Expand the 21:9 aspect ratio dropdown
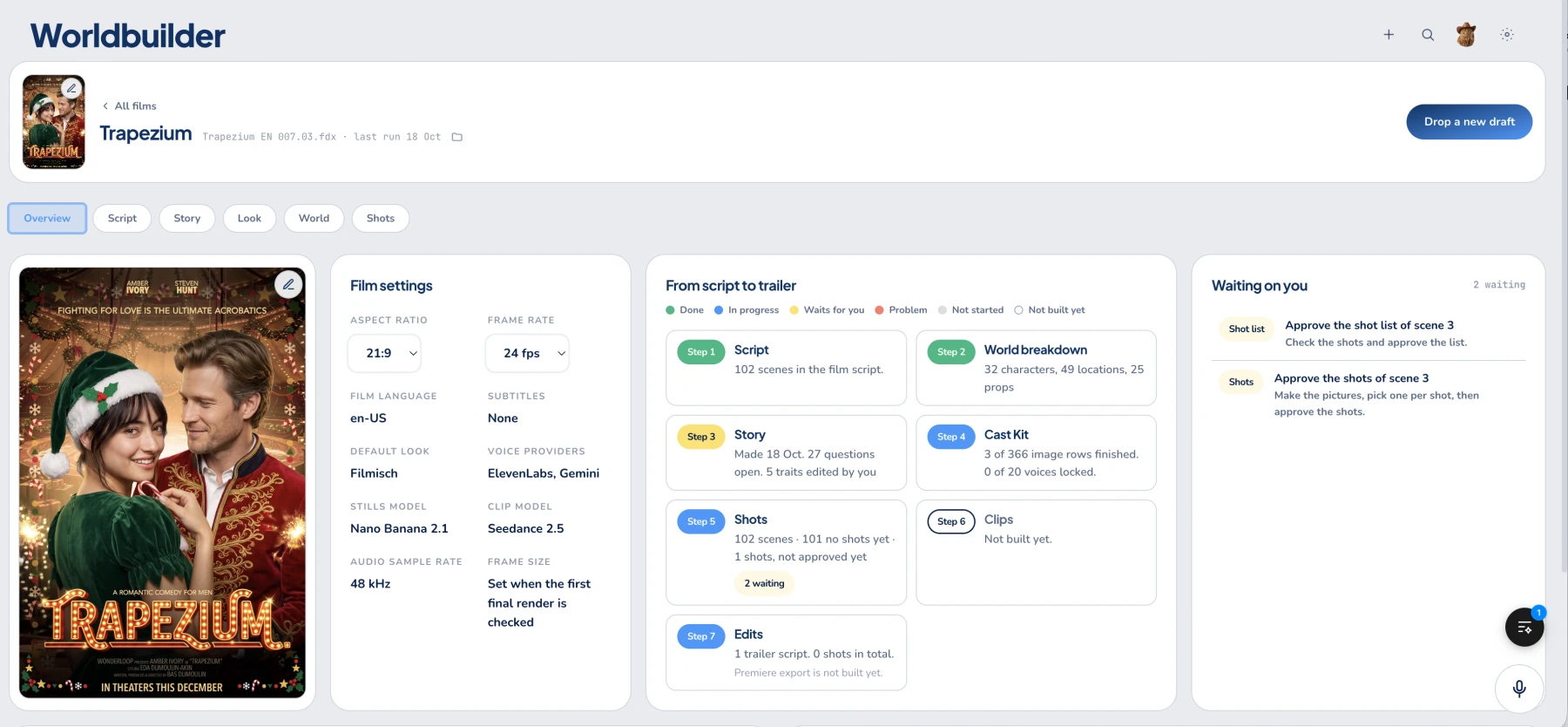Image resolution: width=1568 pixels, height=727 pixels. tap(384, 353)
